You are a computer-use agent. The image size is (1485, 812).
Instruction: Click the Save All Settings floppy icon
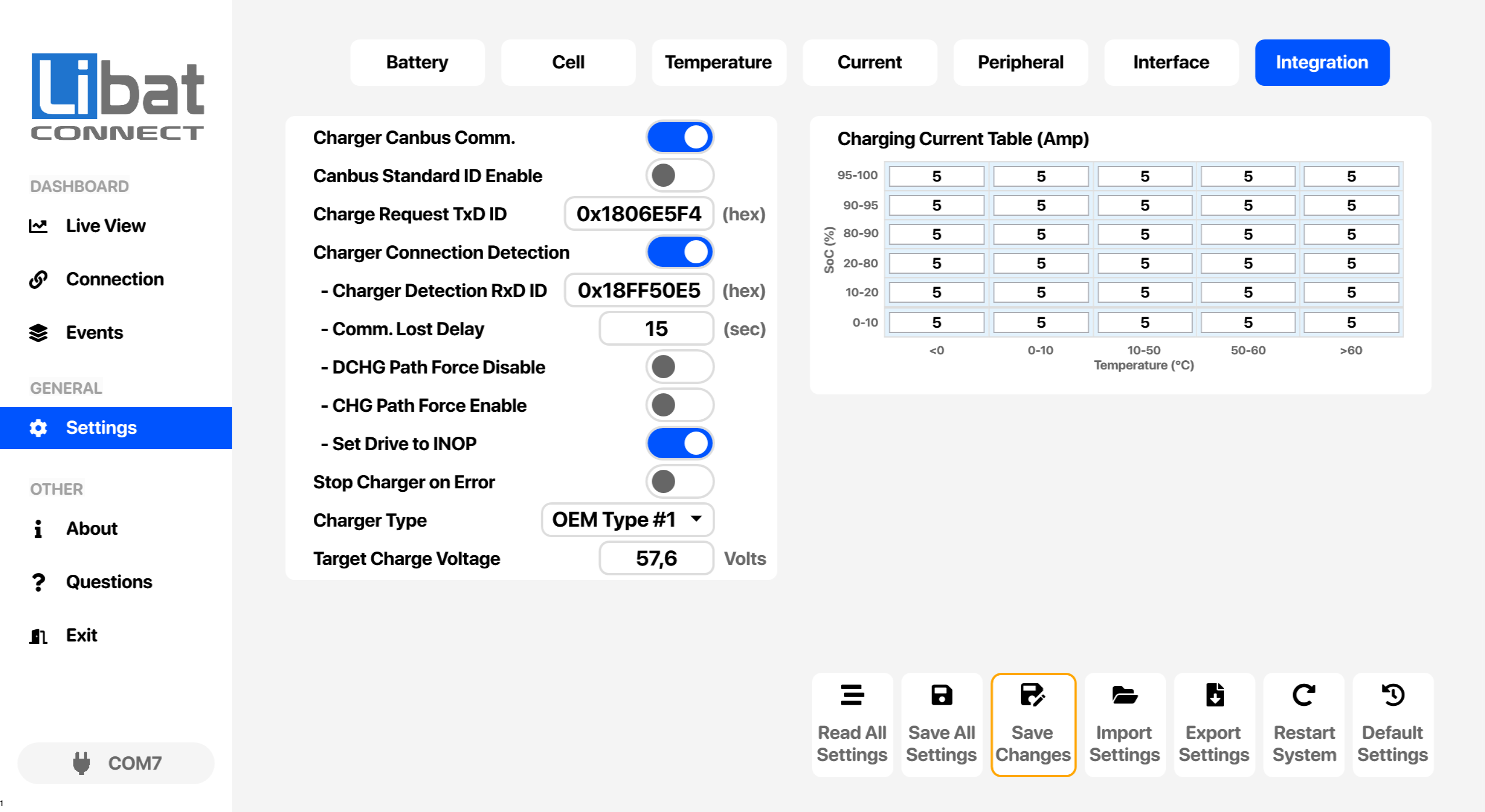[941, 694]
